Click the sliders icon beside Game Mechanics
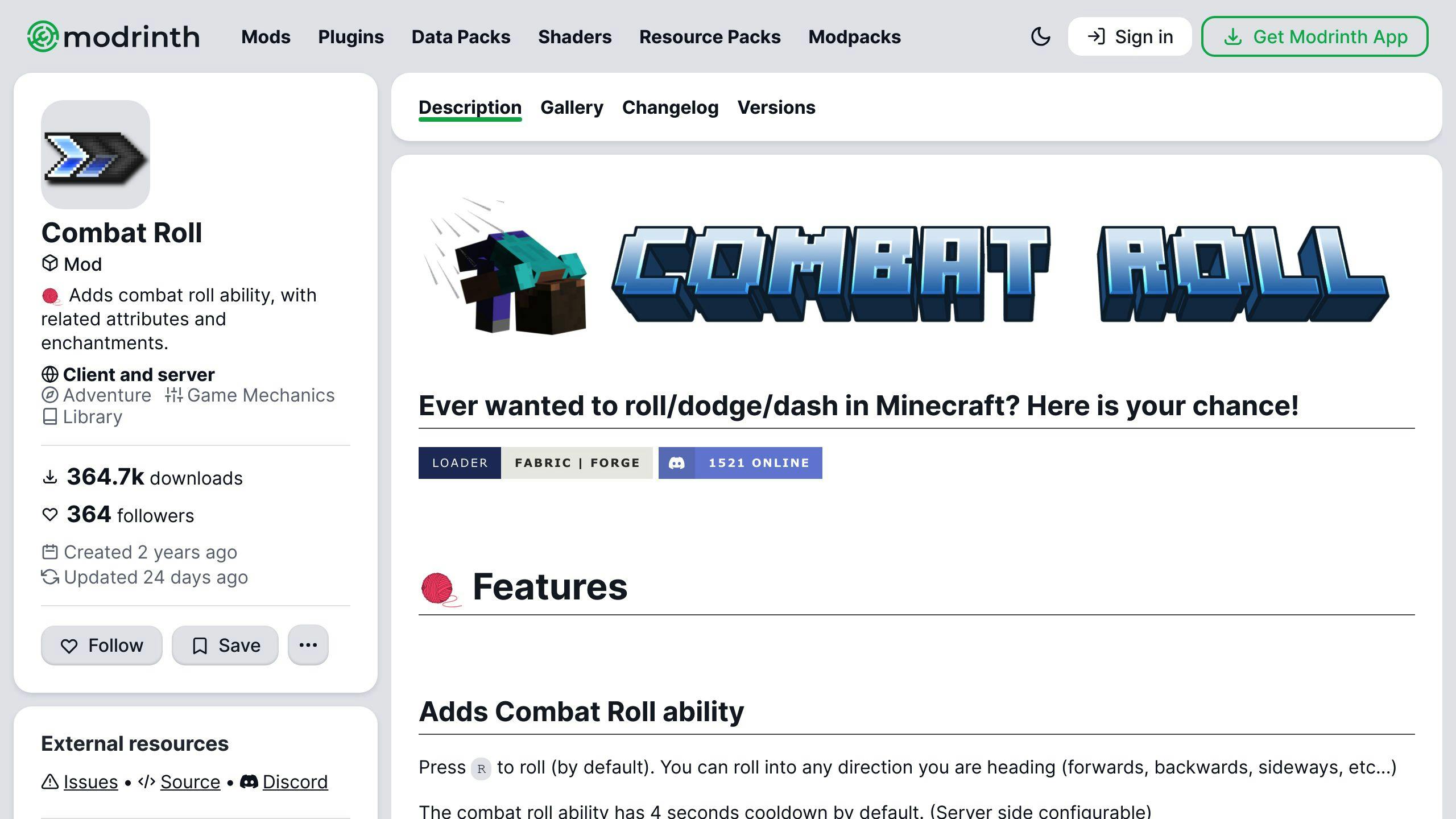1456x819 pixels. (174, 395)
